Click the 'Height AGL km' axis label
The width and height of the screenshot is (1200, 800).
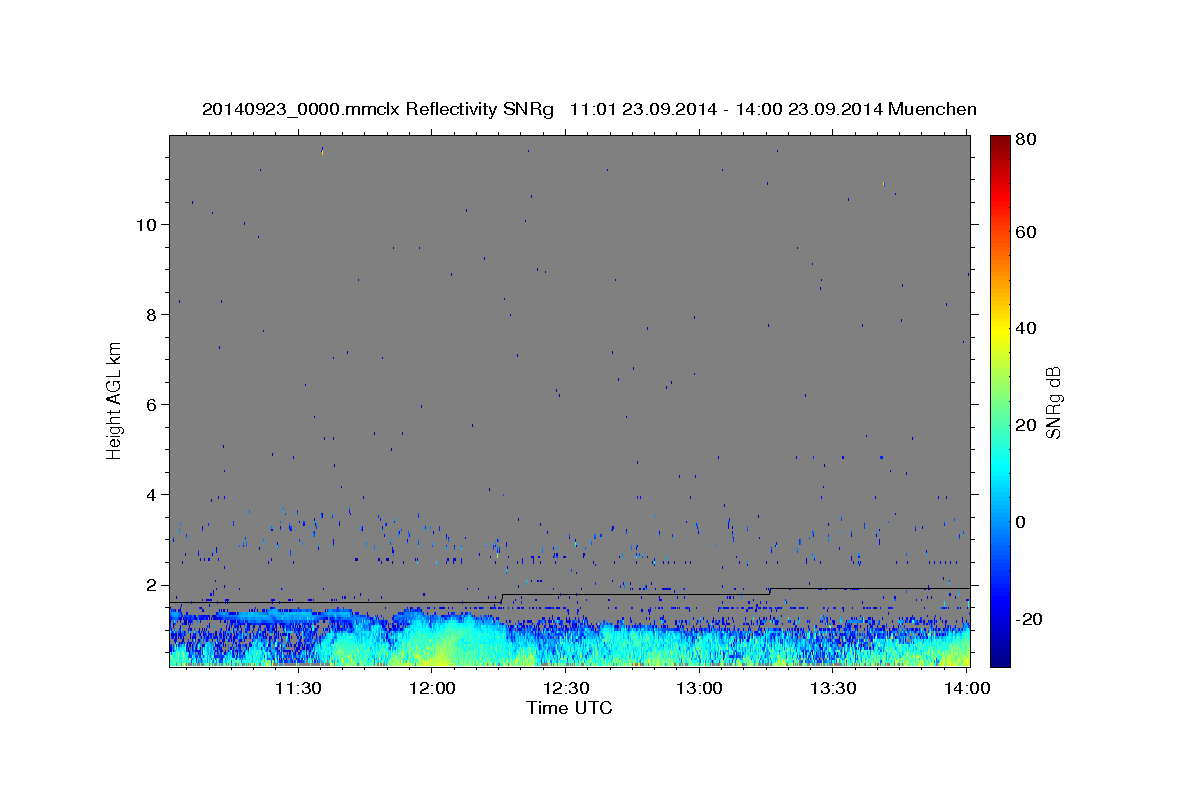115,400
